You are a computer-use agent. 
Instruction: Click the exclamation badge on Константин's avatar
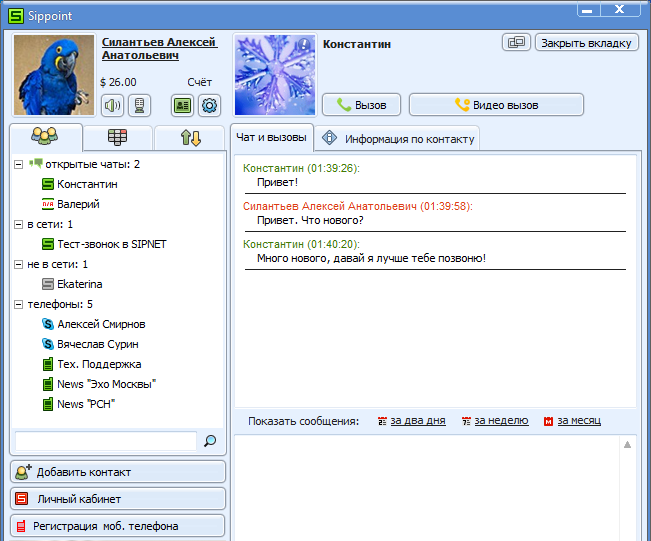point(304,44)
